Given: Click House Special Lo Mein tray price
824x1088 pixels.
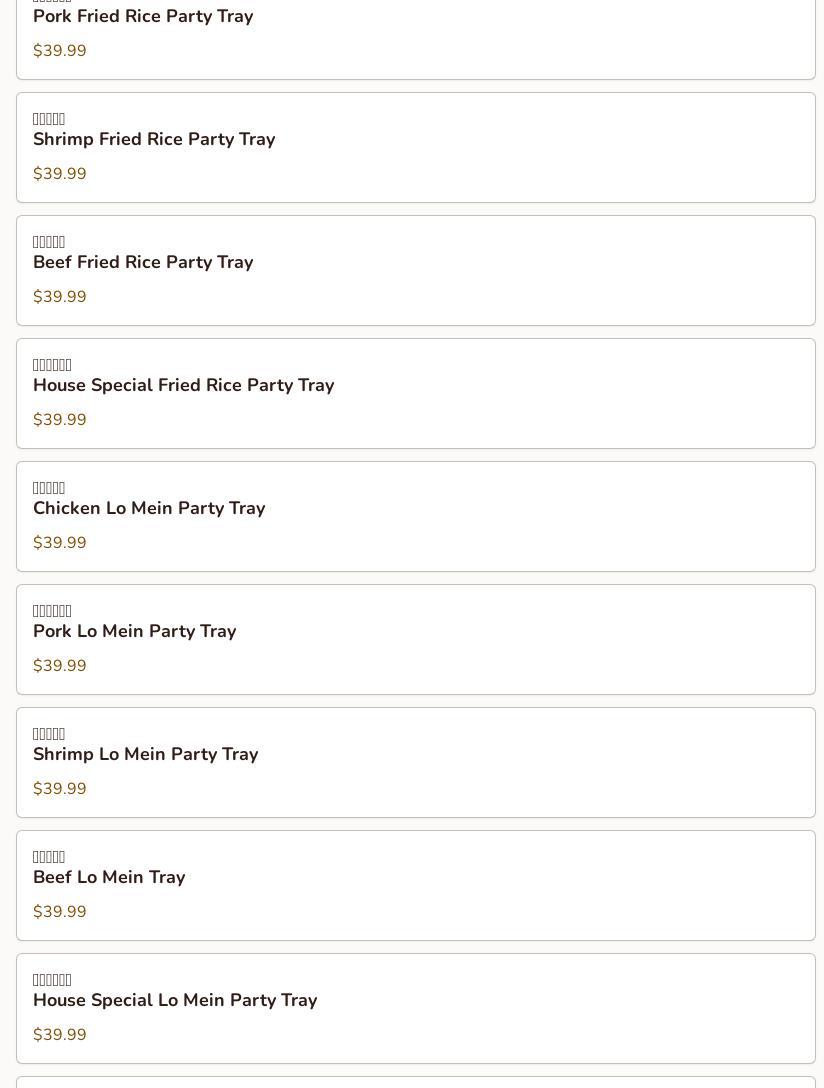Looking at the screenshot, I should (x=60, y=1035).
